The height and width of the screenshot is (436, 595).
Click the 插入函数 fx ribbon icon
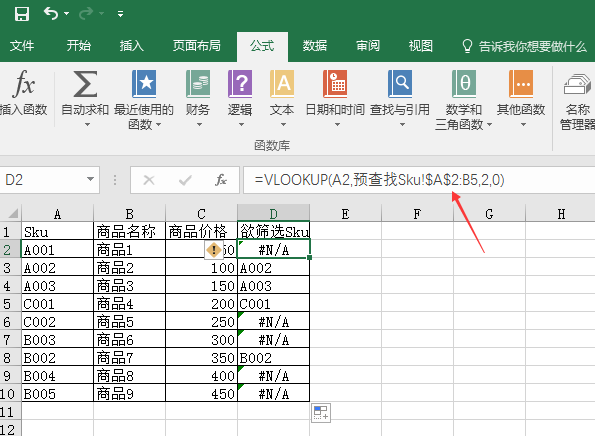pos(24,83)
